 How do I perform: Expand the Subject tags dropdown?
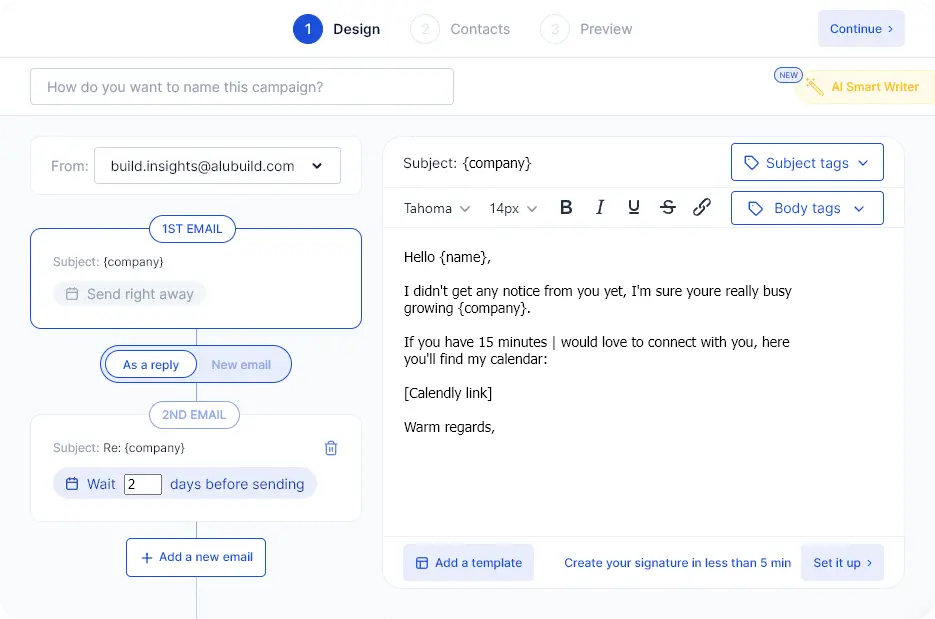click(x=807, y=163)
